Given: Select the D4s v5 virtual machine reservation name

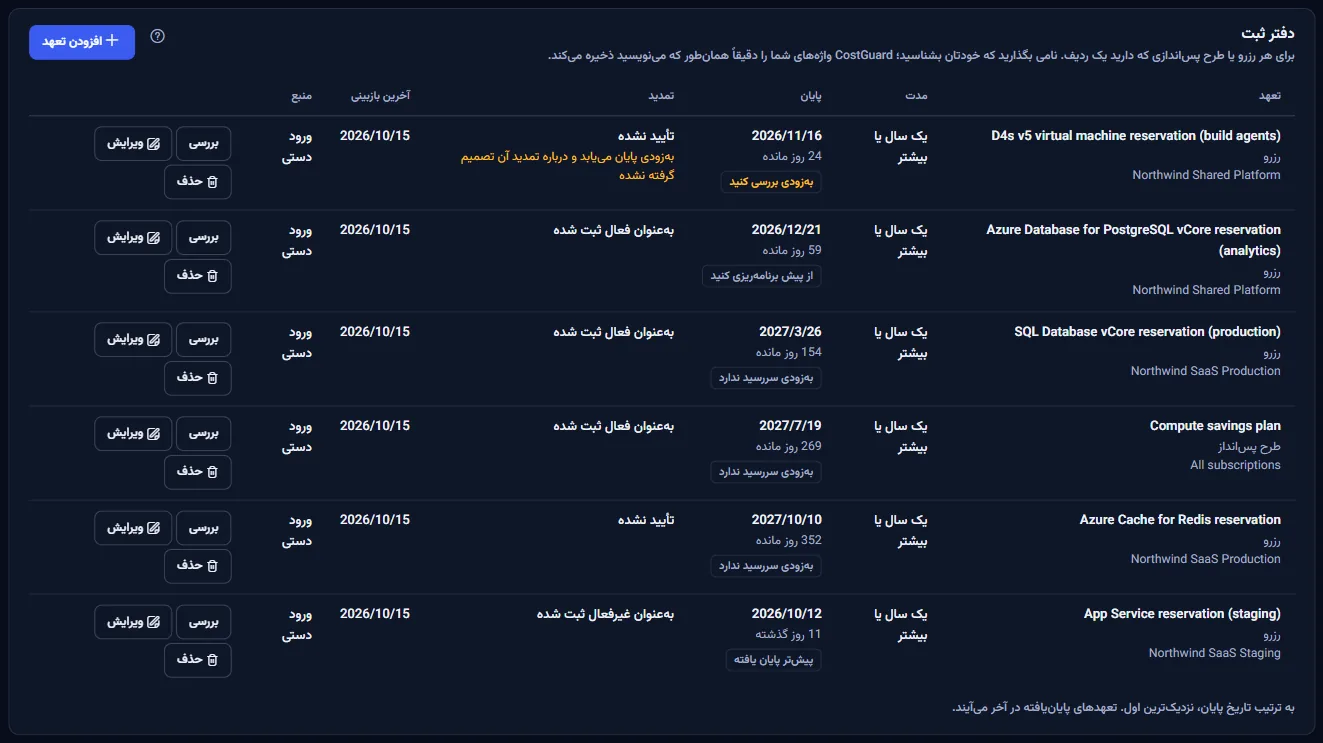Looking at the screenshot, I should [x=1136, y=136].
